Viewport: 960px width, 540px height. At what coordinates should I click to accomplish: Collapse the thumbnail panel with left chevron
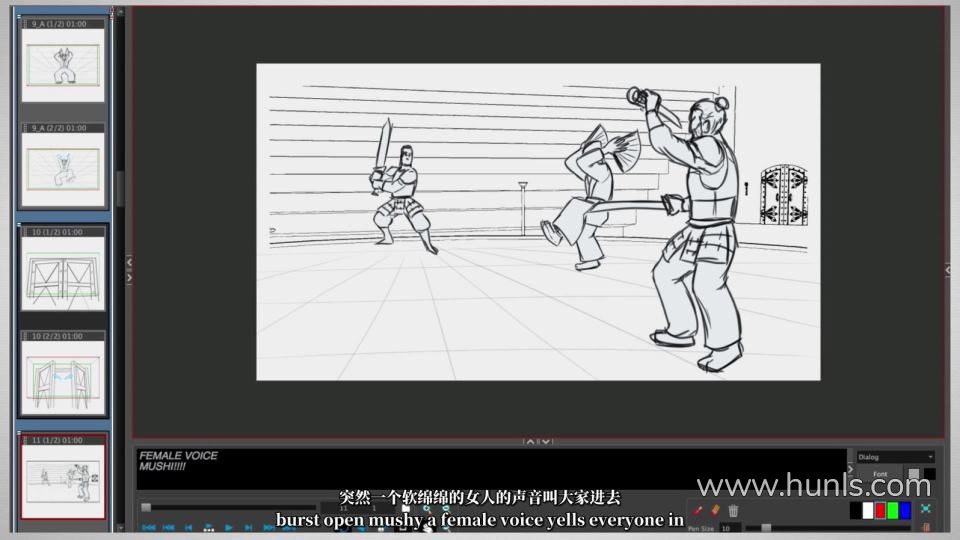[x=129, y=262]
